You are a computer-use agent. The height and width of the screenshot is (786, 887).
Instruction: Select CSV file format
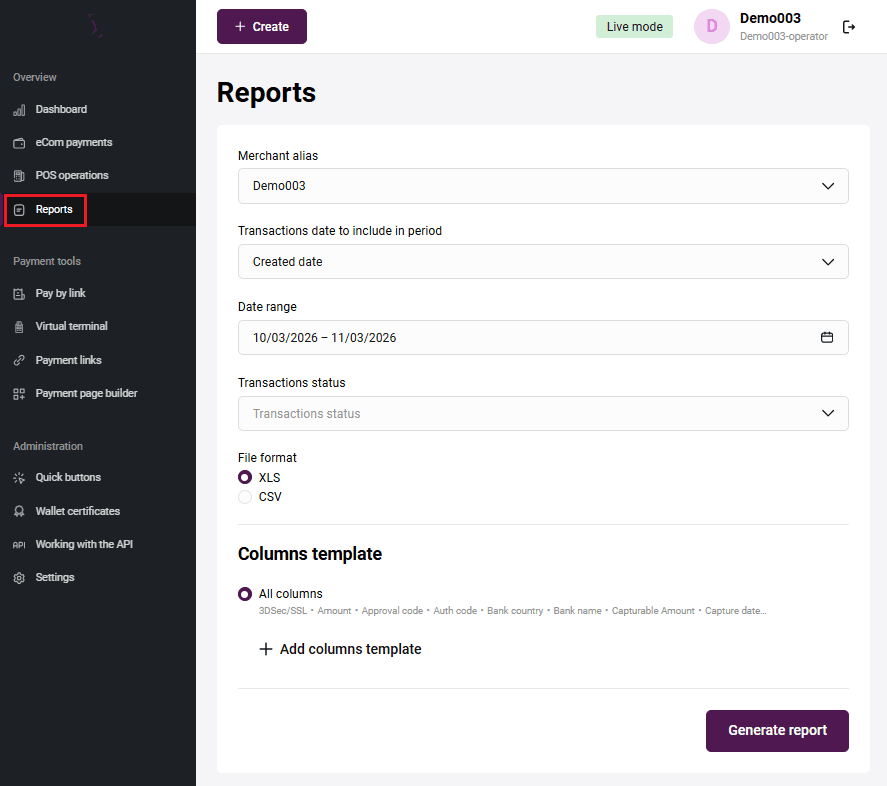coord(245,497)
